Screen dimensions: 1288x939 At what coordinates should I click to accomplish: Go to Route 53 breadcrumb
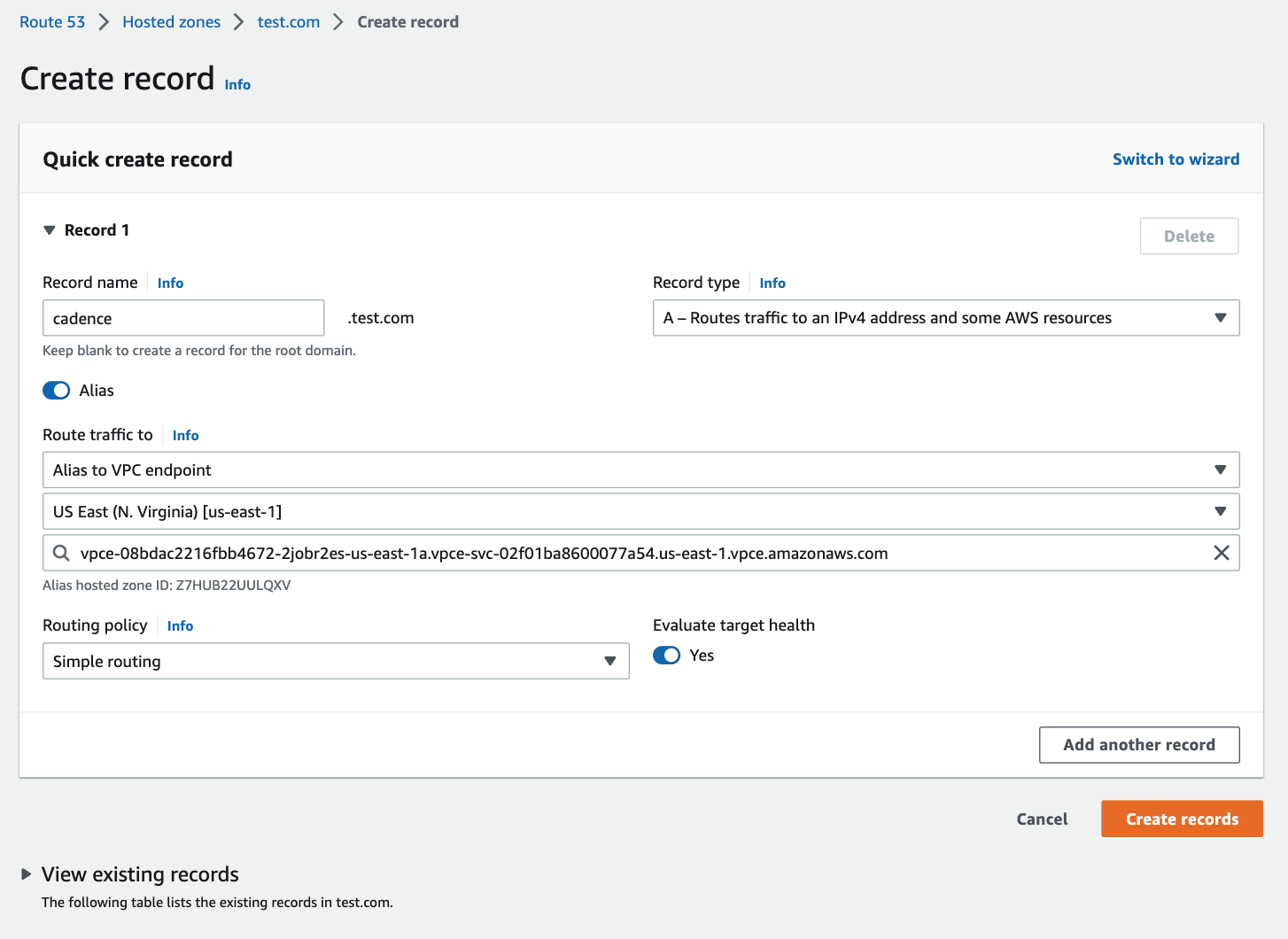pos(52,22)
